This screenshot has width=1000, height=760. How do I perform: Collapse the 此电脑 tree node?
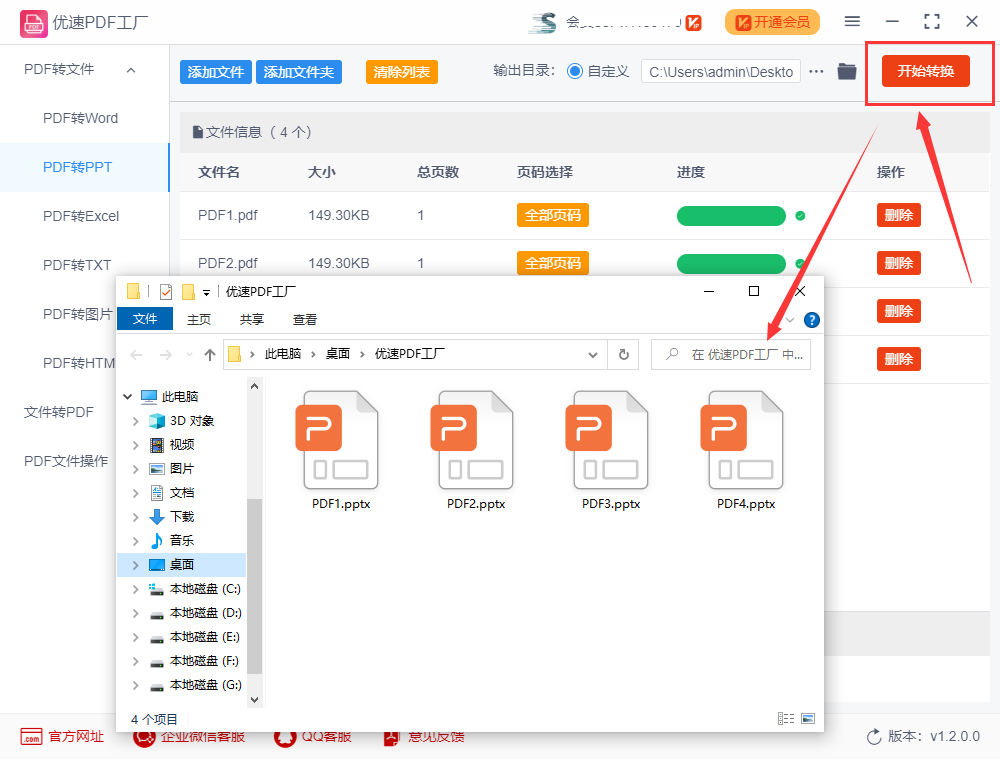[128, 397]
